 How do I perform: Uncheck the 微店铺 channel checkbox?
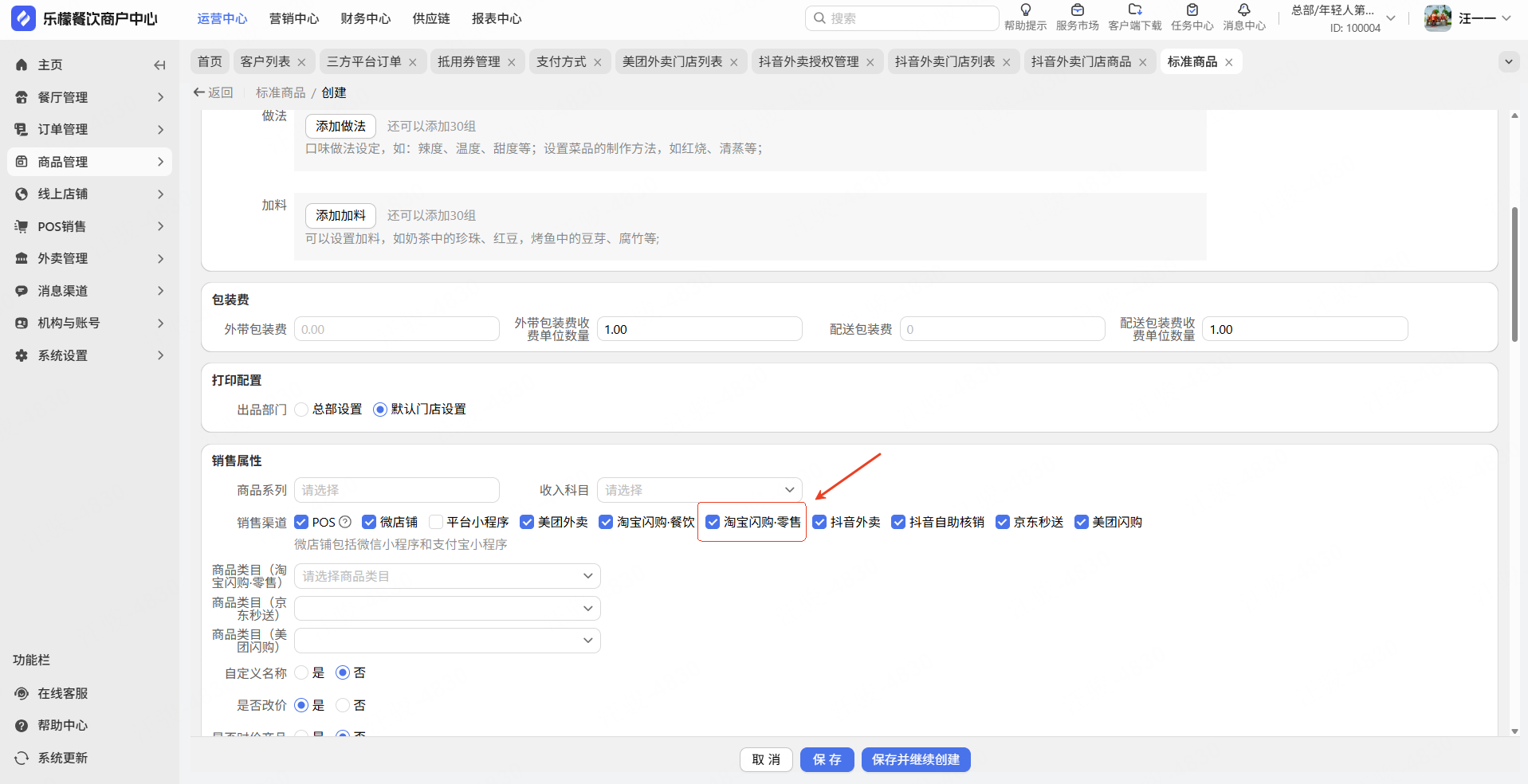(x=369, y=522)
